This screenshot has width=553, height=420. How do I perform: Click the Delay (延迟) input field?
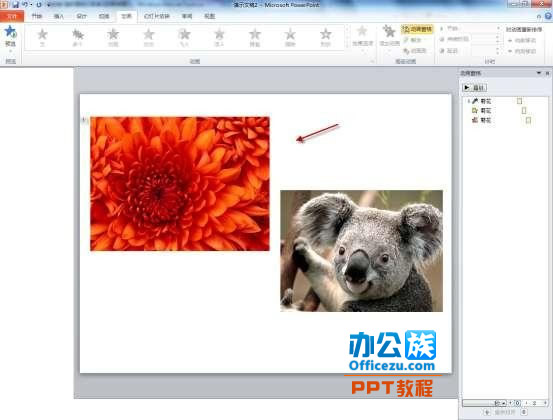(x=484, y=51)
